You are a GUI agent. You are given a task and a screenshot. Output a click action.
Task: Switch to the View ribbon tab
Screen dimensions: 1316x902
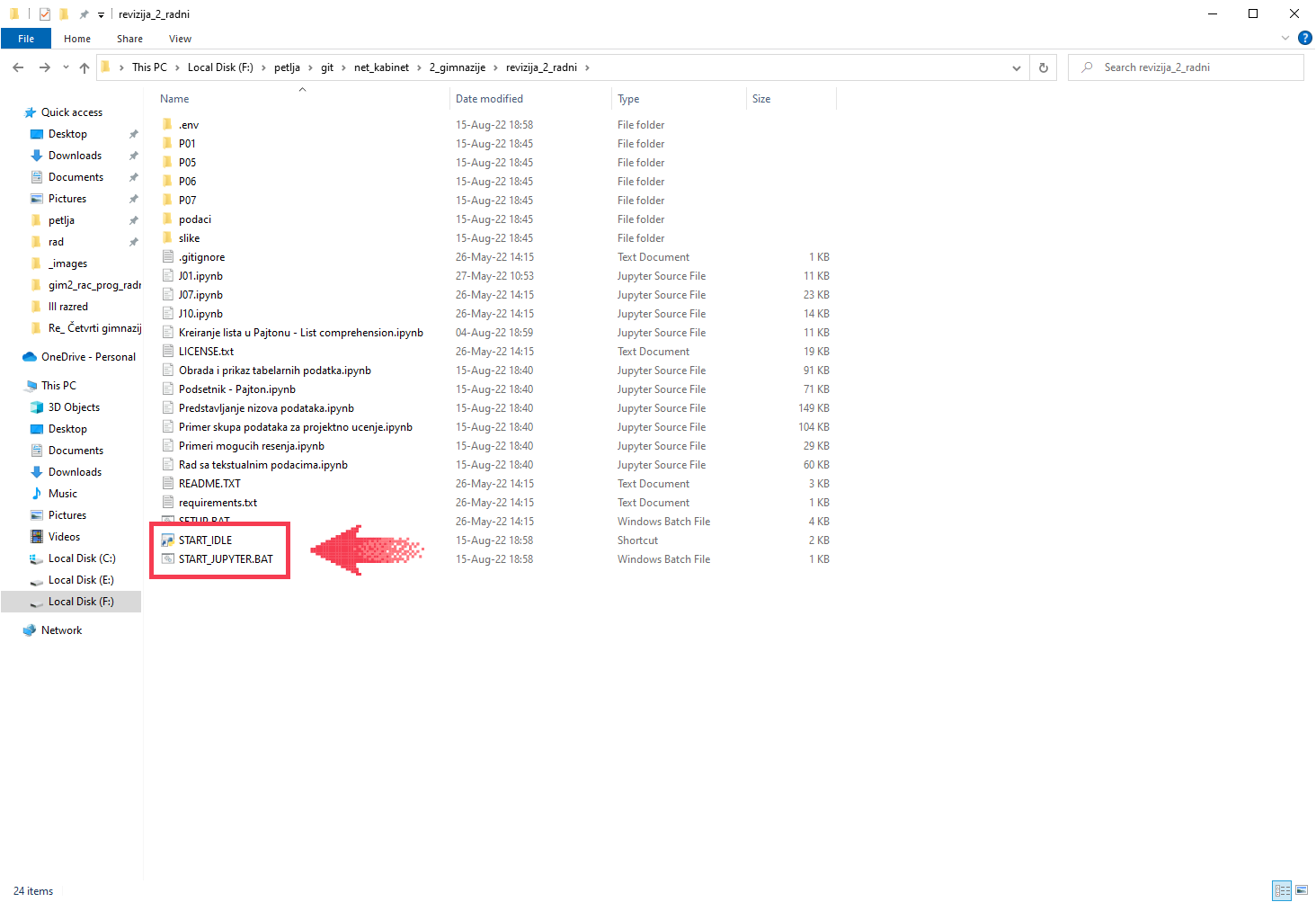point(180,39)
